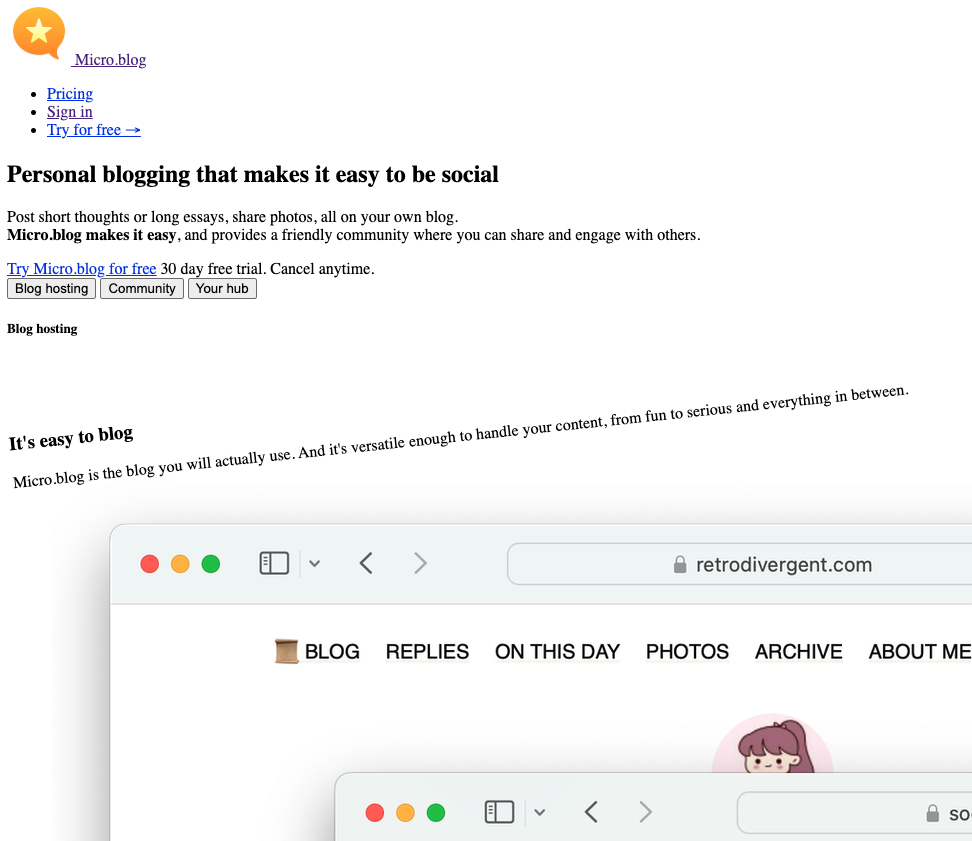Go to the Sign in link

[70, 112]
